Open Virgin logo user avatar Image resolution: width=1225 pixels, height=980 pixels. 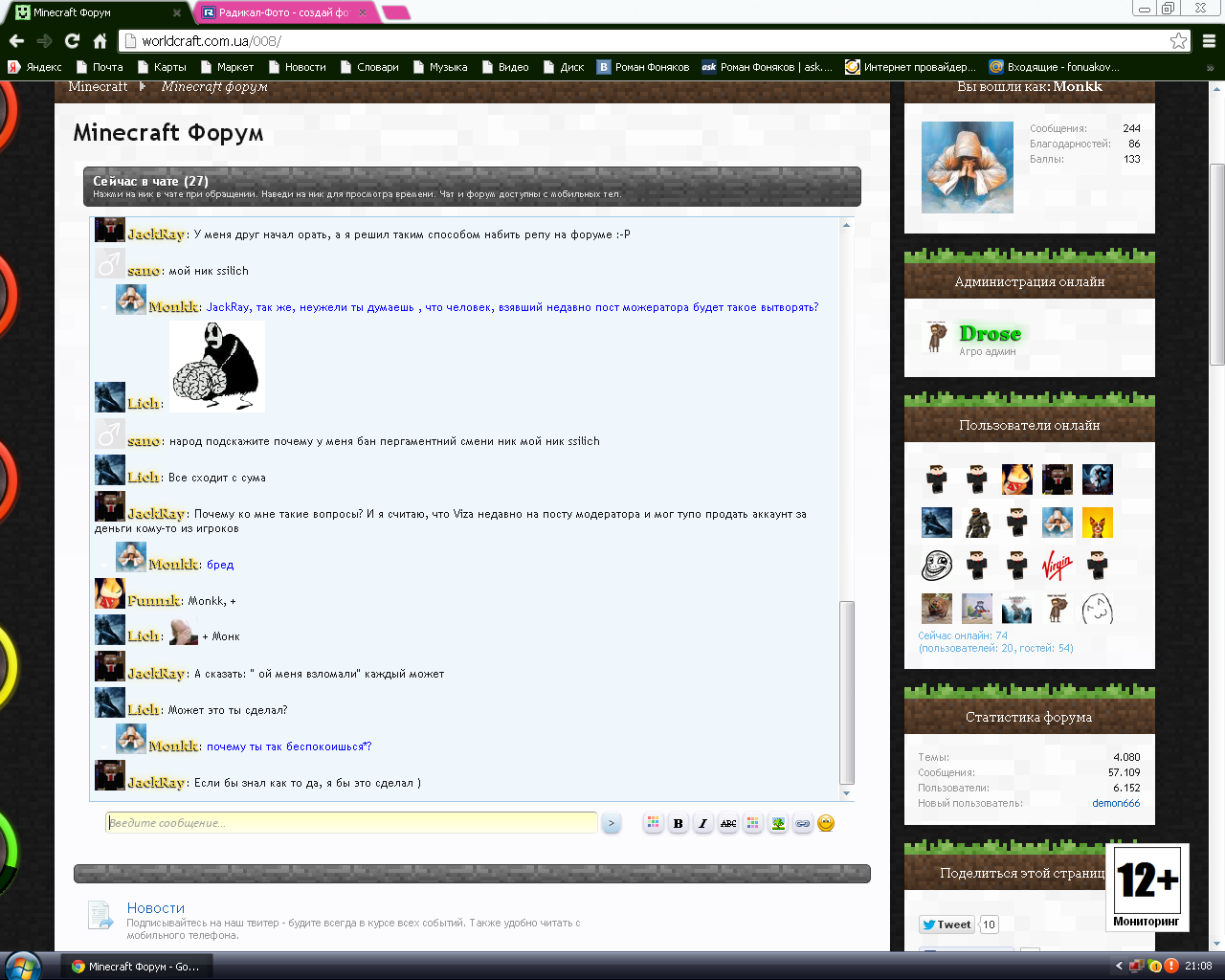(1058, 566)
